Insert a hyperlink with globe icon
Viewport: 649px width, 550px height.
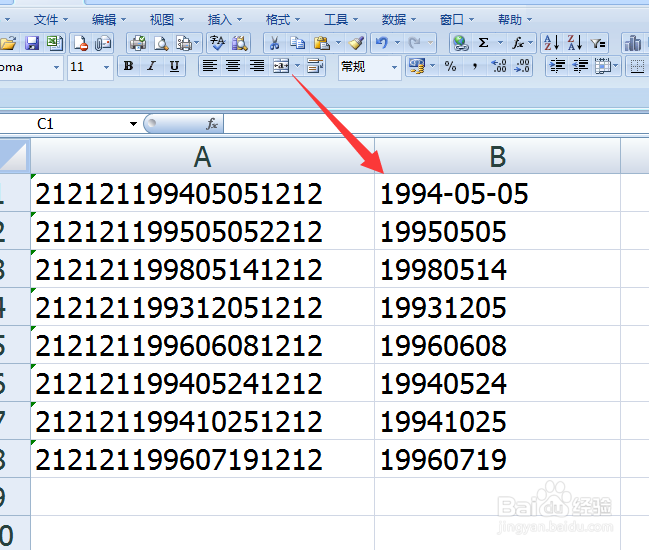coord(460,43)
